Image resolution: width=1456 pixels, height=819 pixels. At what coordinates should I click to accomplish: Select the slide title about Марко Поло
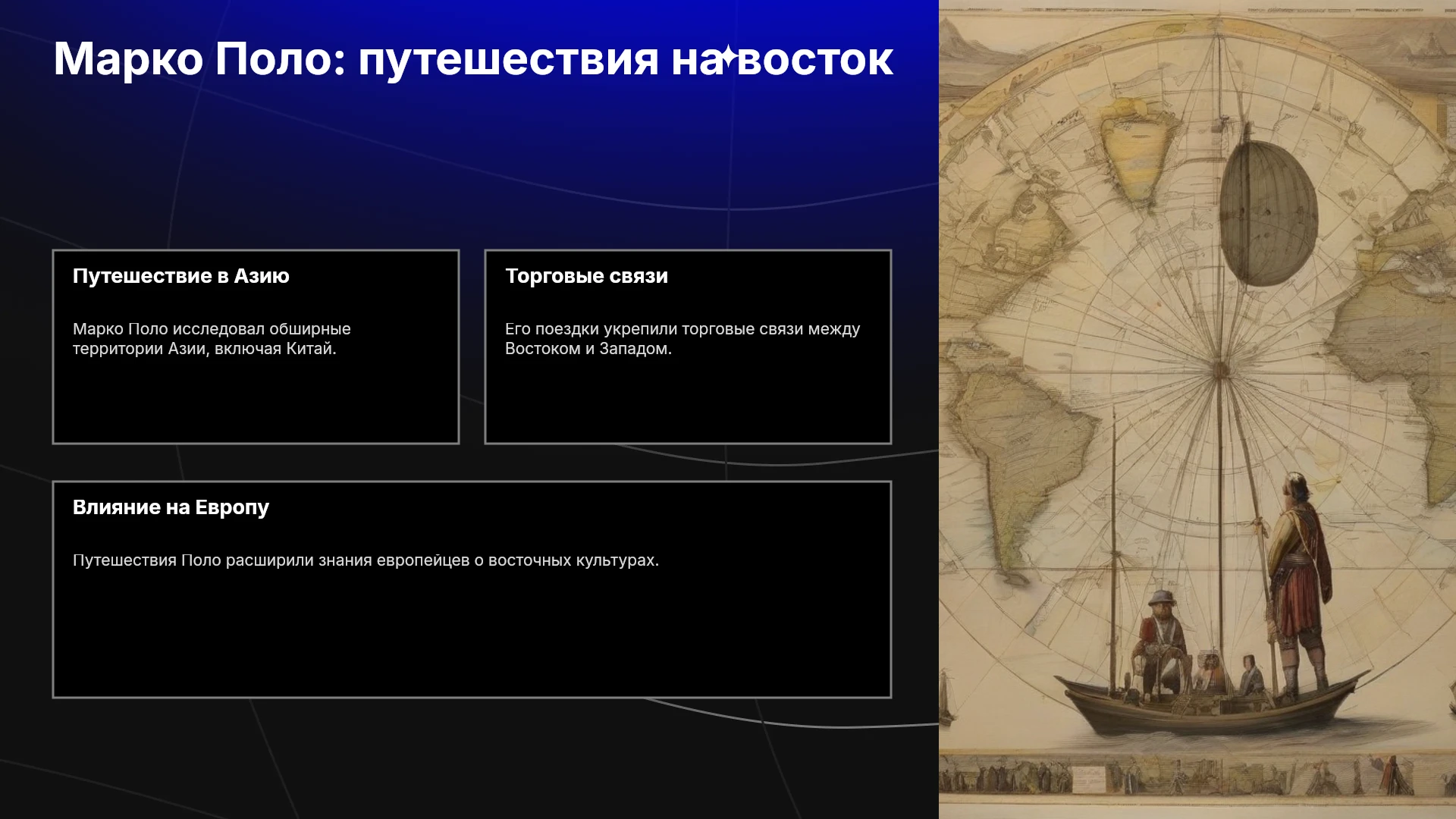click(x=473, y=58)
